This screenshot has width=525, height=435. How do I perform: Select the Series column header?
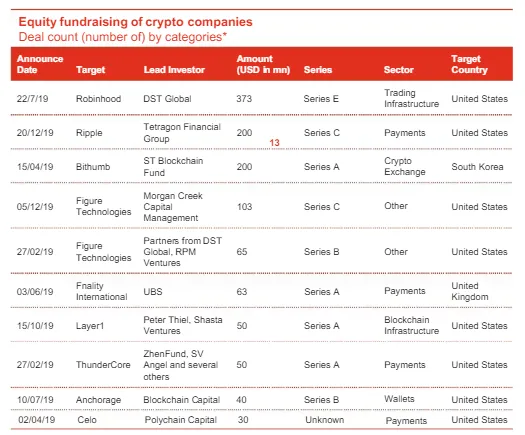pyautogui.click(x=318, y=70)
